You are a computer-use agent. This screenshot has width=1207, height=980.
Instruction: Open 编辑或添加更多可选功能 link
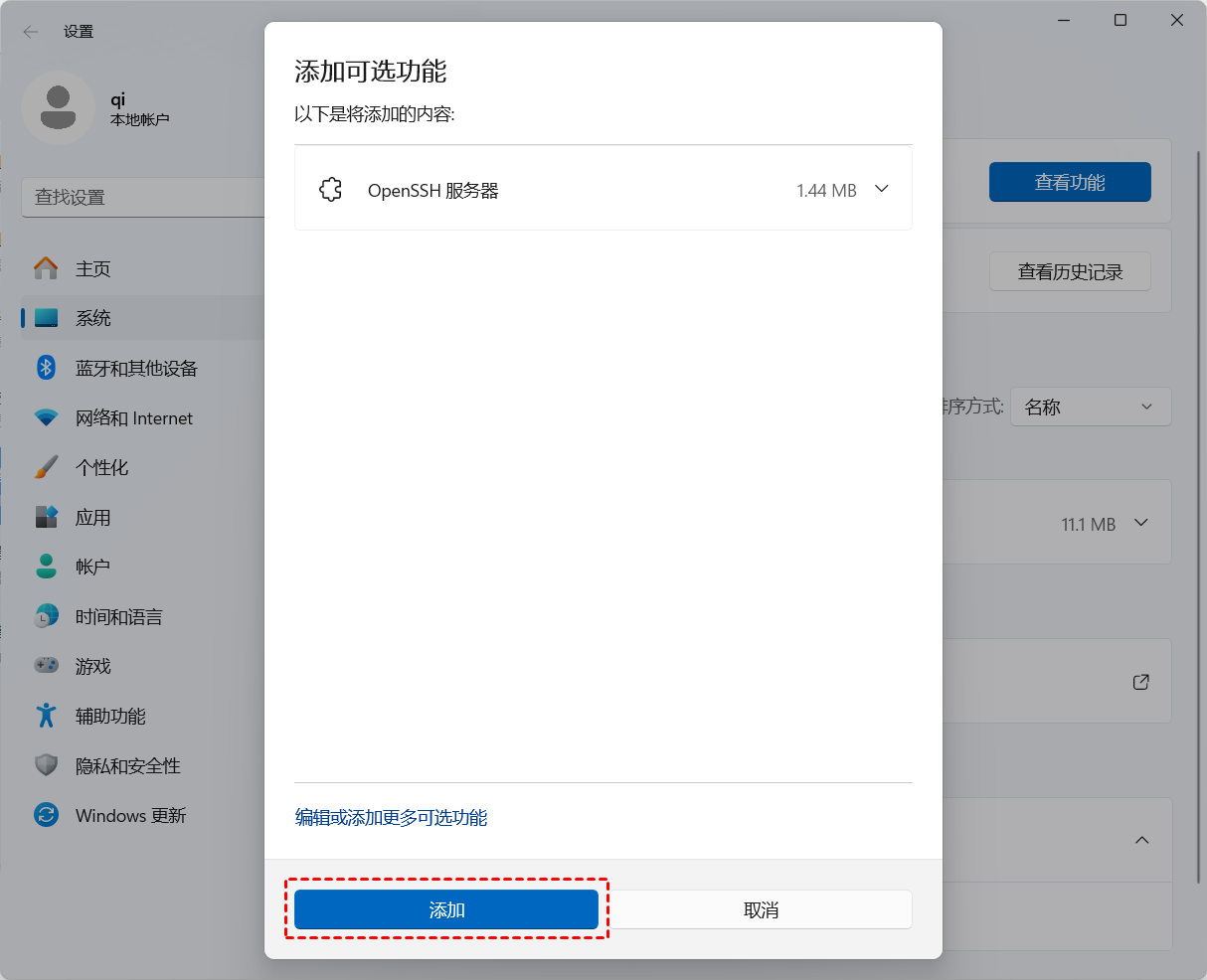coord(391,818)
